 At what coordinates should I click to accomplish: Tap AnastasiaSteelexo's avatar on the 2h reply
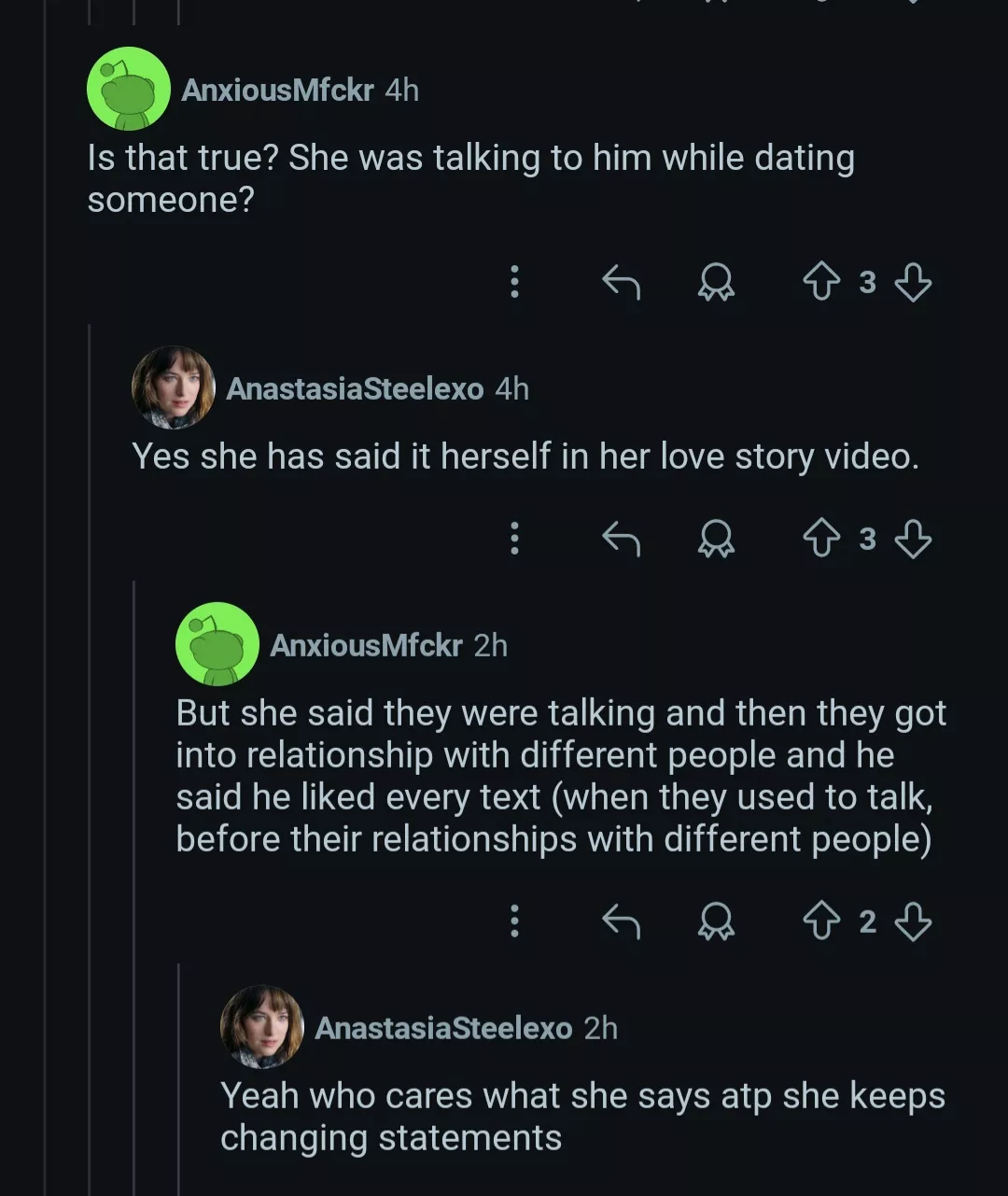point(262,1027)
